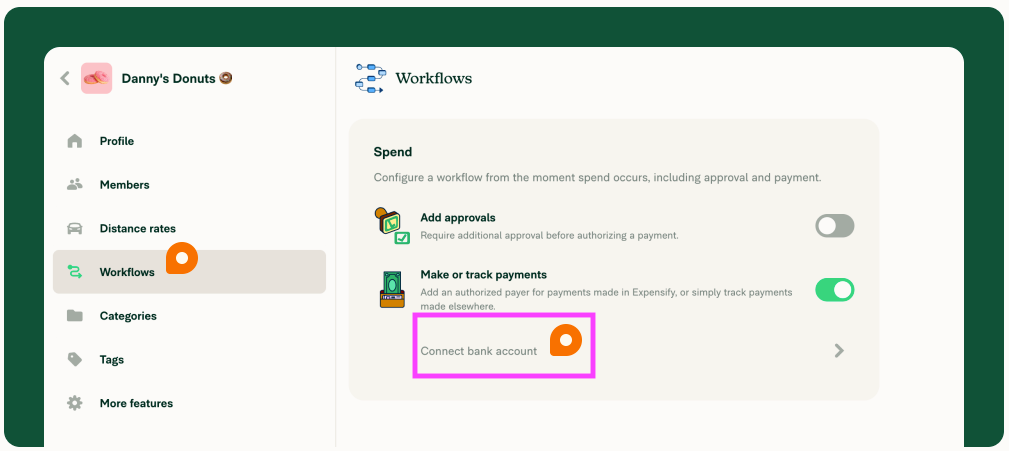Open the Tags section
This screenshot has width=1009, height=451.
tap(189, 360)
